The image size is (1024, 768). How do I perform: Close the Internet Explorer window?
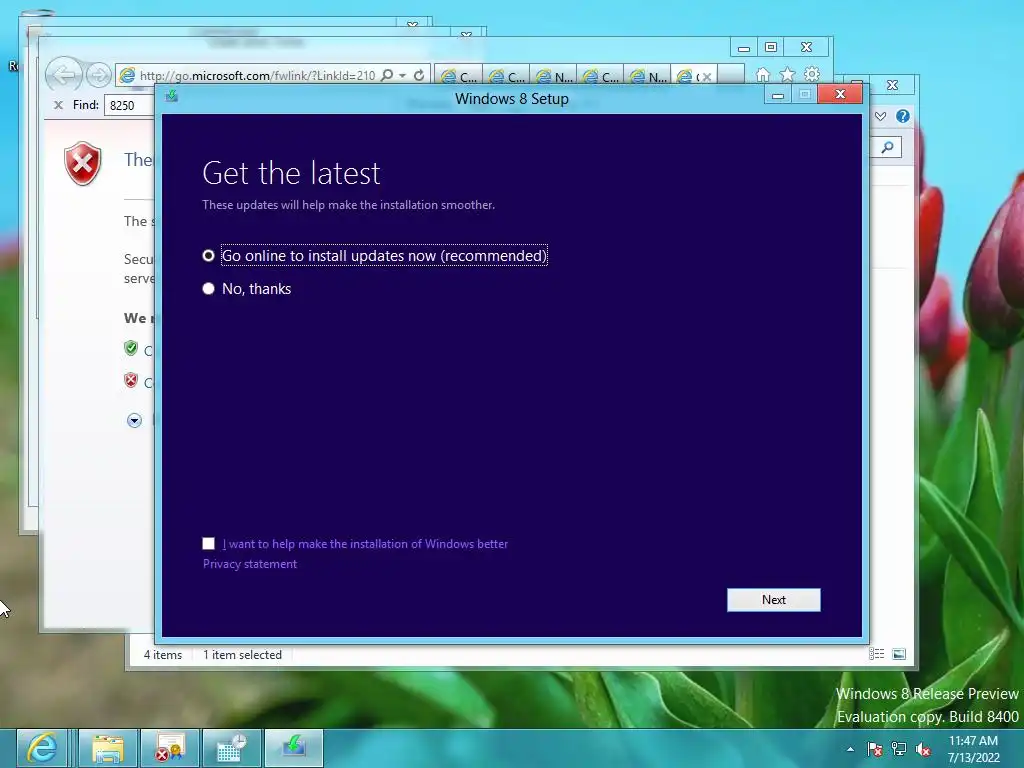click(807, 47)
